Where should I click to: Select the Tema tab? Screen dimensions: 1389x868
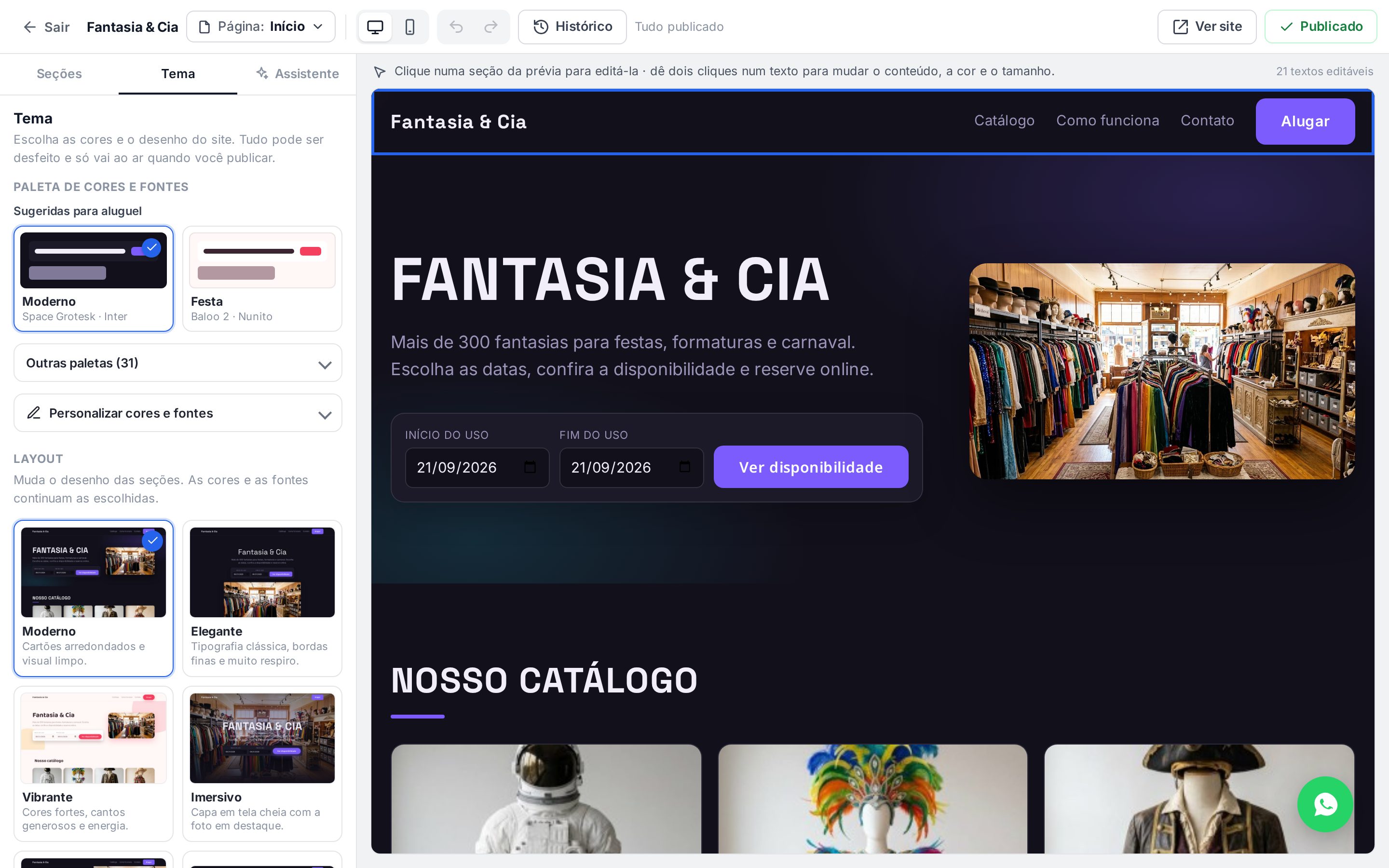click(178, 74)
